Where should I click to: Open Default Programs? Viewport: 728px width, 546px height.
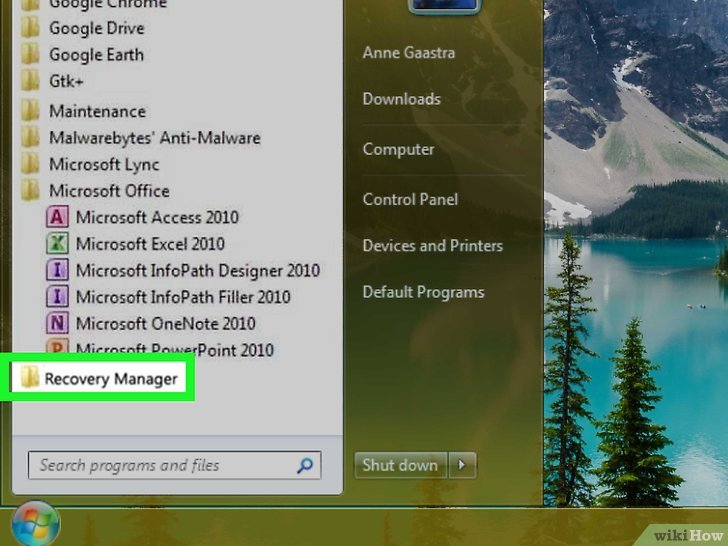[423, 292]
